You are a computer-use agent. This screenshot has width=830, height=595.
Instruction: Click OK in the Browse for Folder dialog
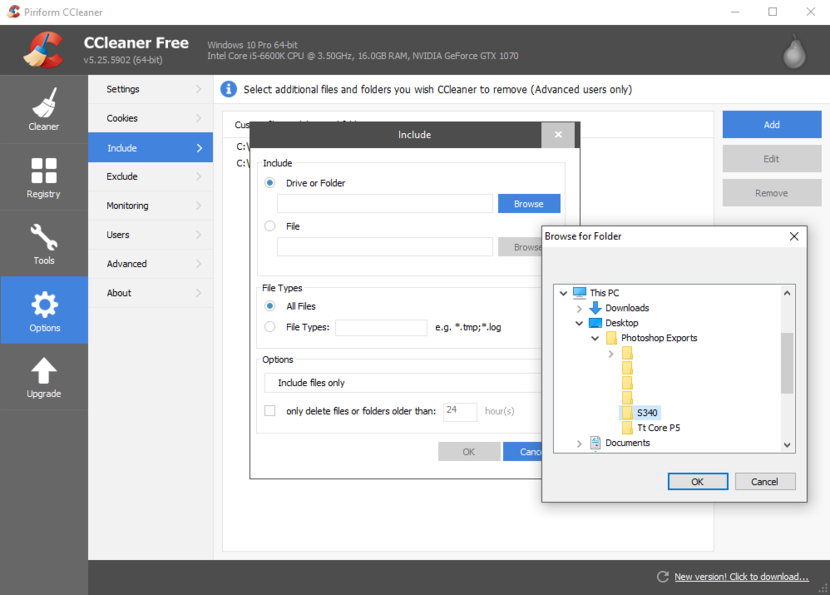coord(697,481)
